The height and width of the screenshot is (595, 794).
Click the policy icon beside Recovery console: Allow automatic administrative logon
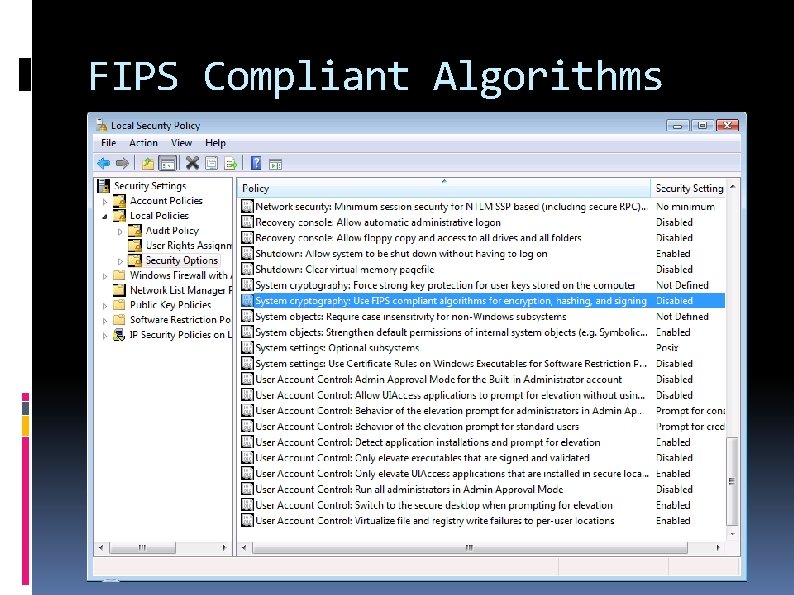coord(247,222)
